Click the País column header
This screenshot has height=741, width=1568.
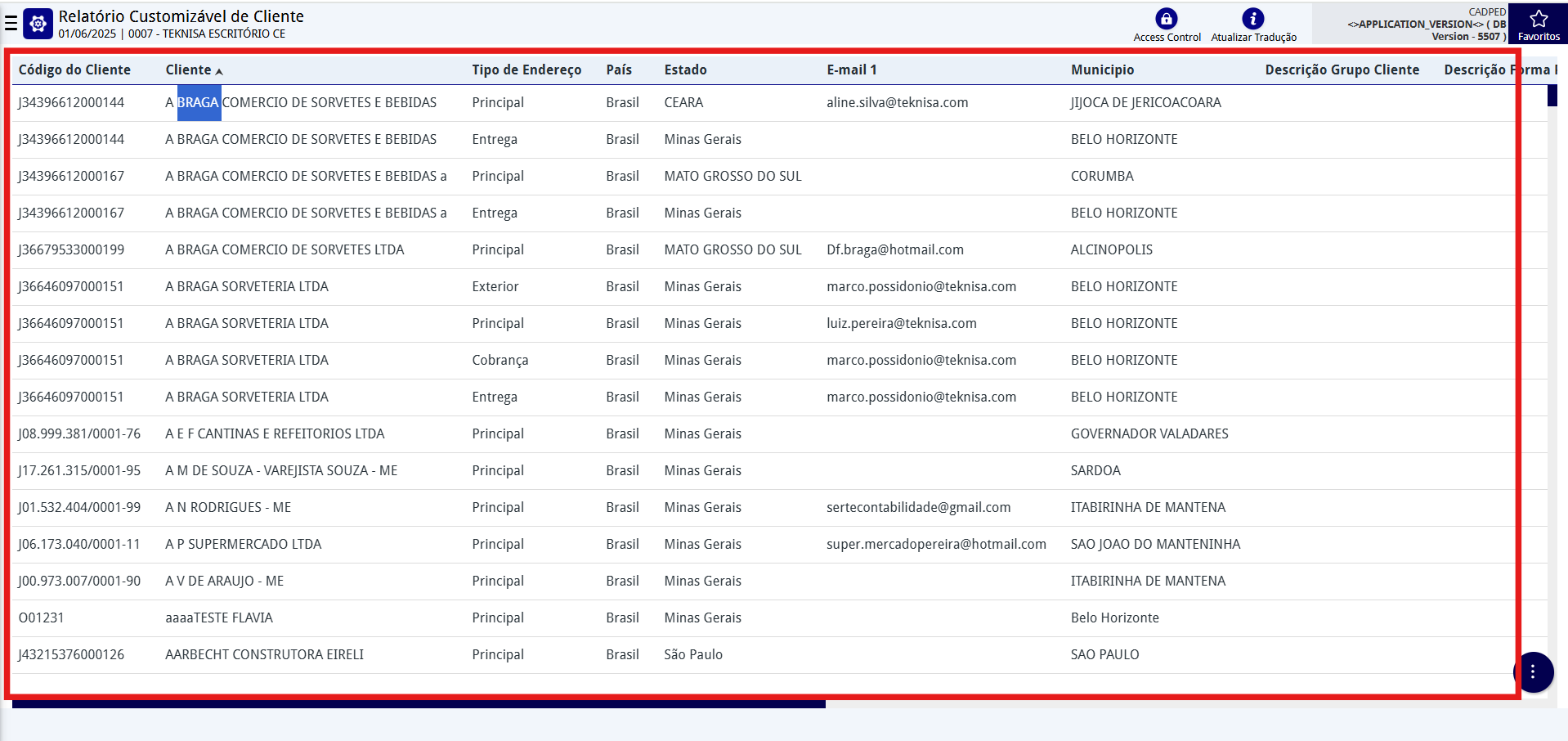coord(618,70)
